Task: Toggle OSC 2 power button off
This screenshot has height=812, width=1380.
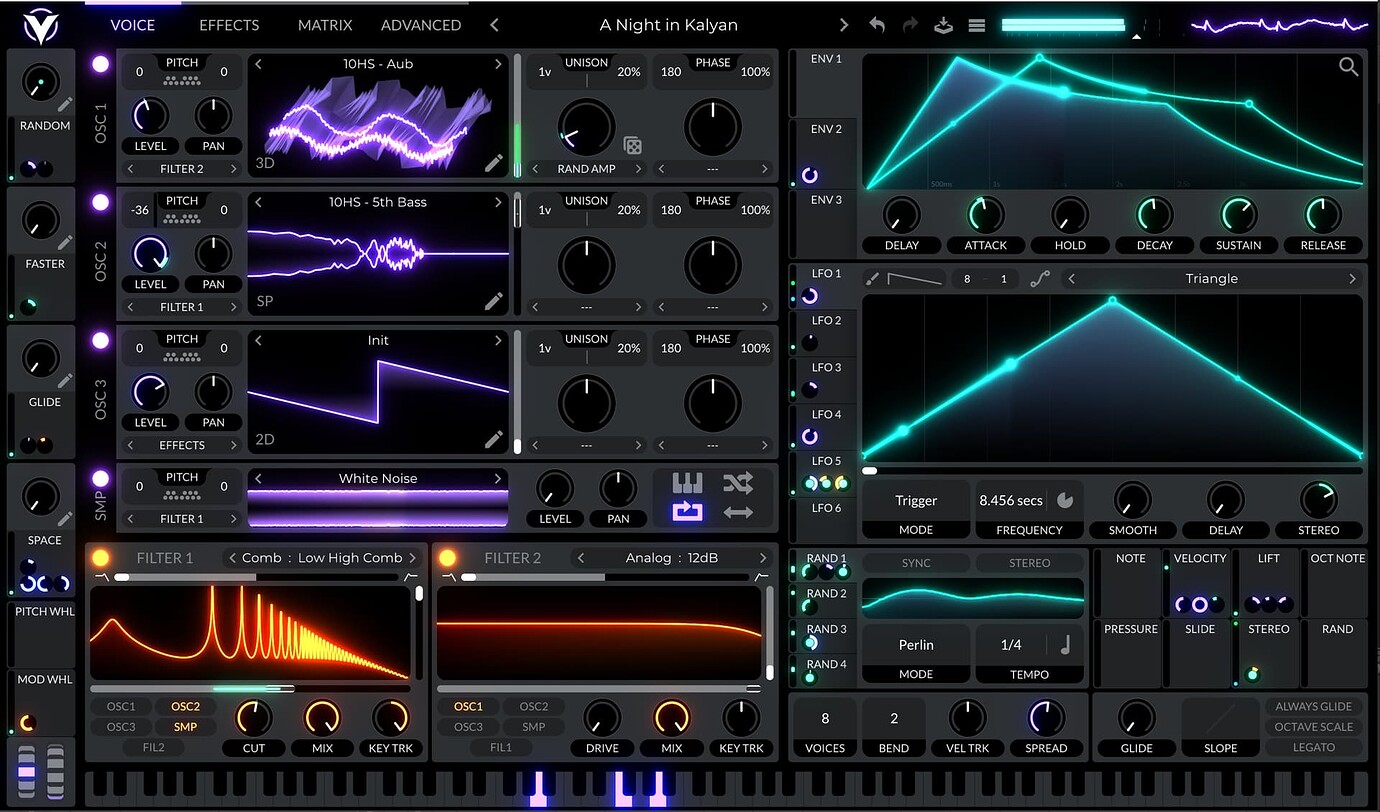Action: click(x=100, y=202)
